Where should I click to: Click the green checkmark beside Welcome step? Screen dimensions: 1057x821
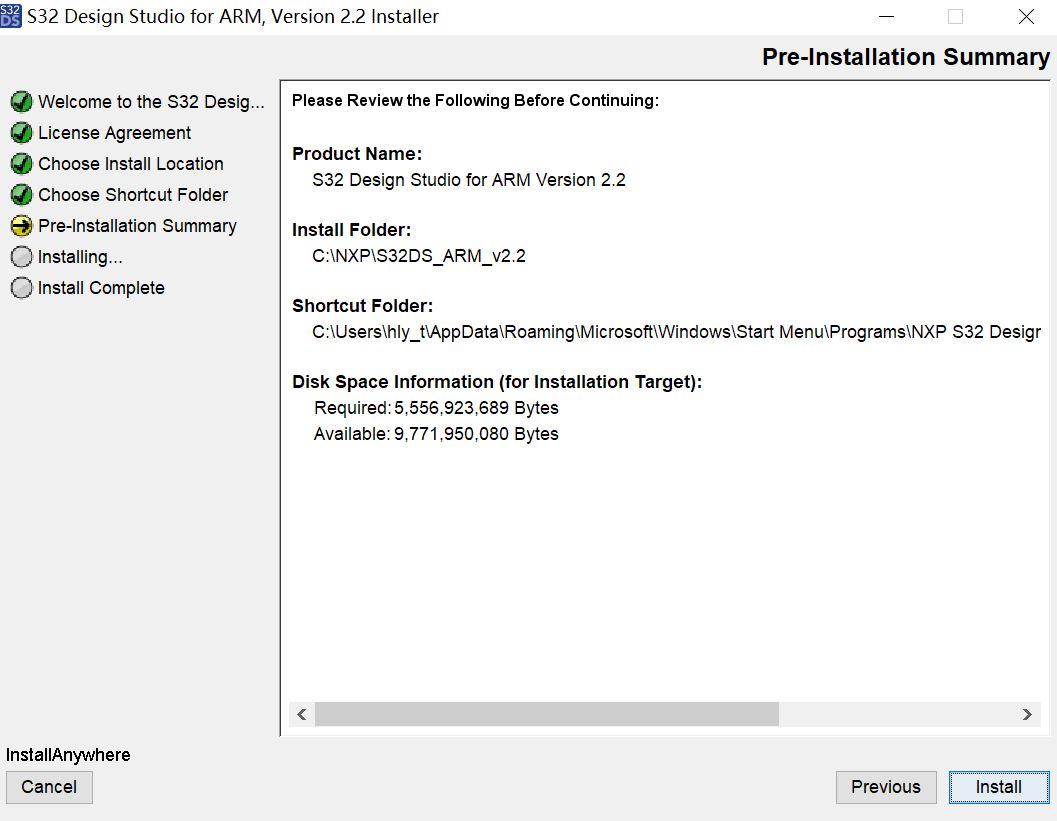tap(21, 102)
